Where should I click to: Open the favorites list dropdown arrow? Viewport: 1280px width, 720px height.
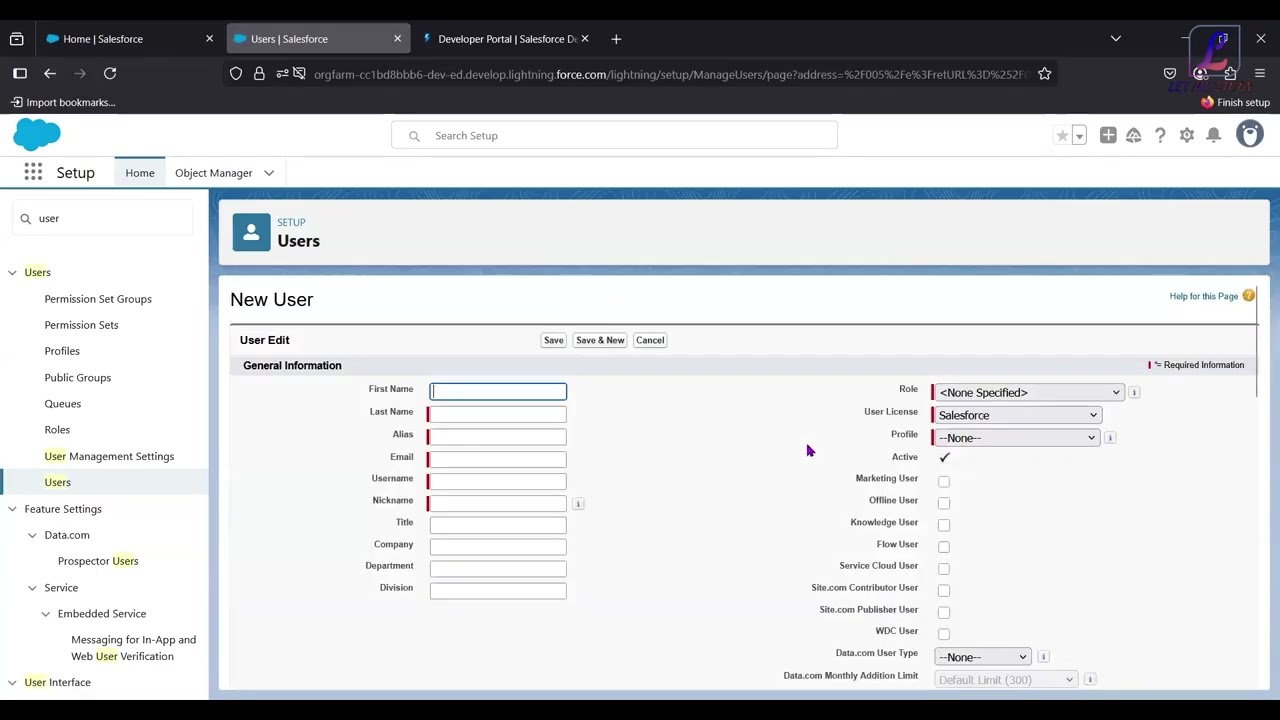click(1079, 136)
